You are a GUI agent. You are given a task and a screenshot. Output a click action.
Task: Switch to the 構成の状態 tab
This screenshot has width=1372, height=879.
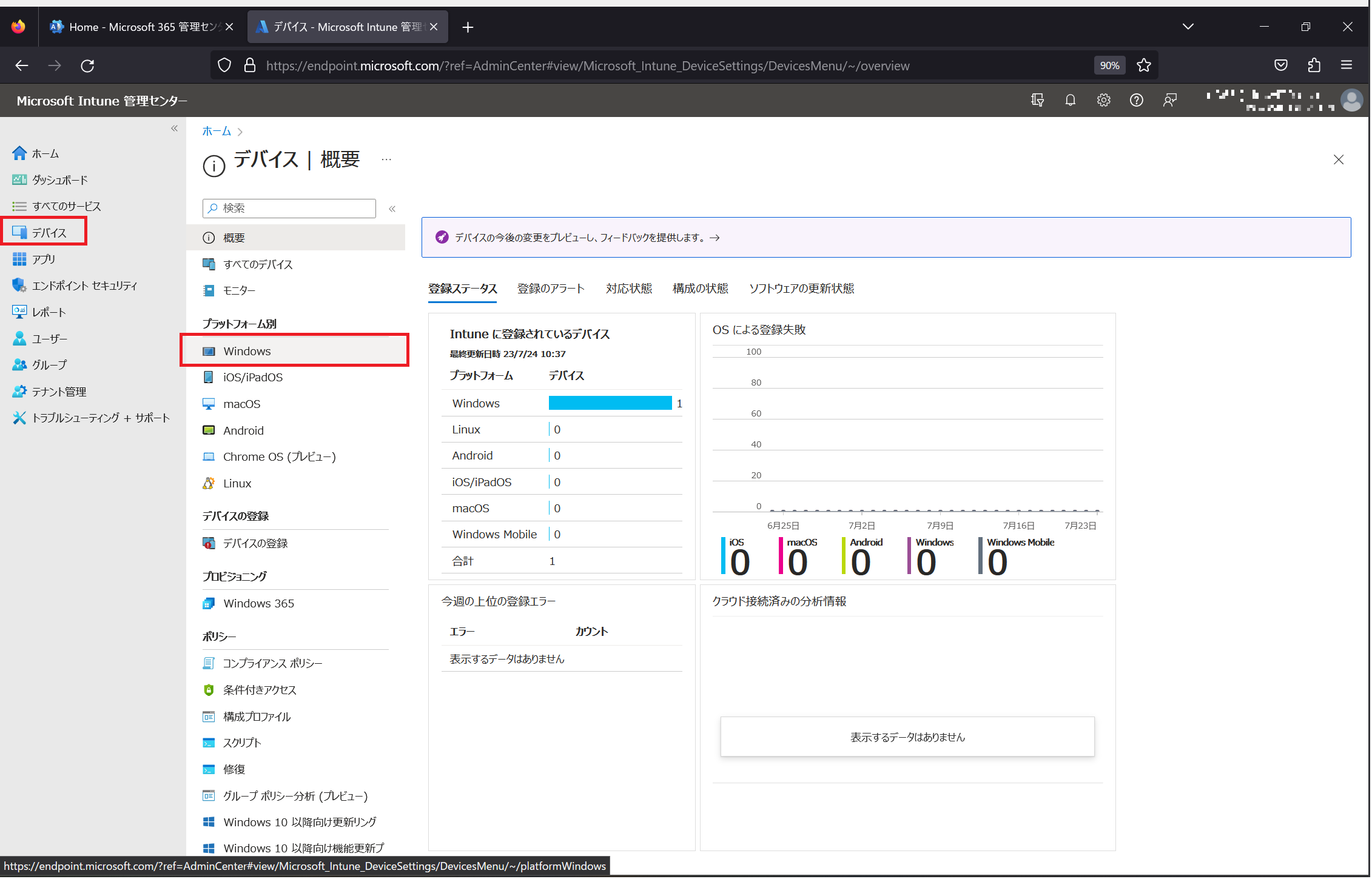pyautogui.click(x=701, y=289)
